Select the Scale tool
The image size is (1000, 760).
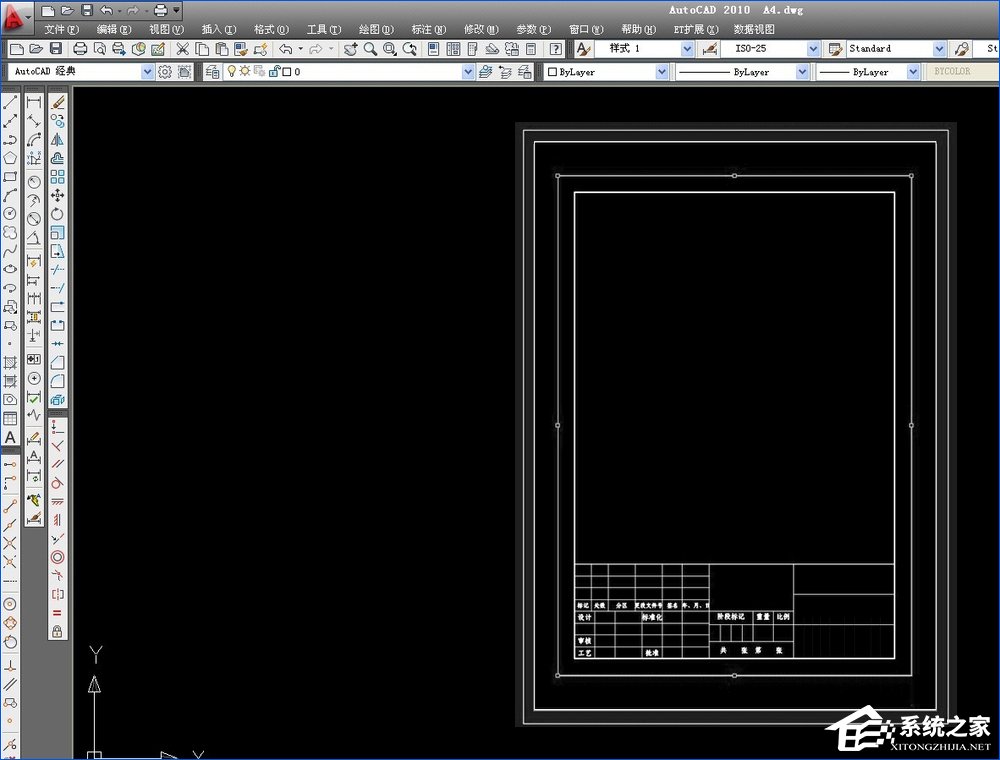57,232
